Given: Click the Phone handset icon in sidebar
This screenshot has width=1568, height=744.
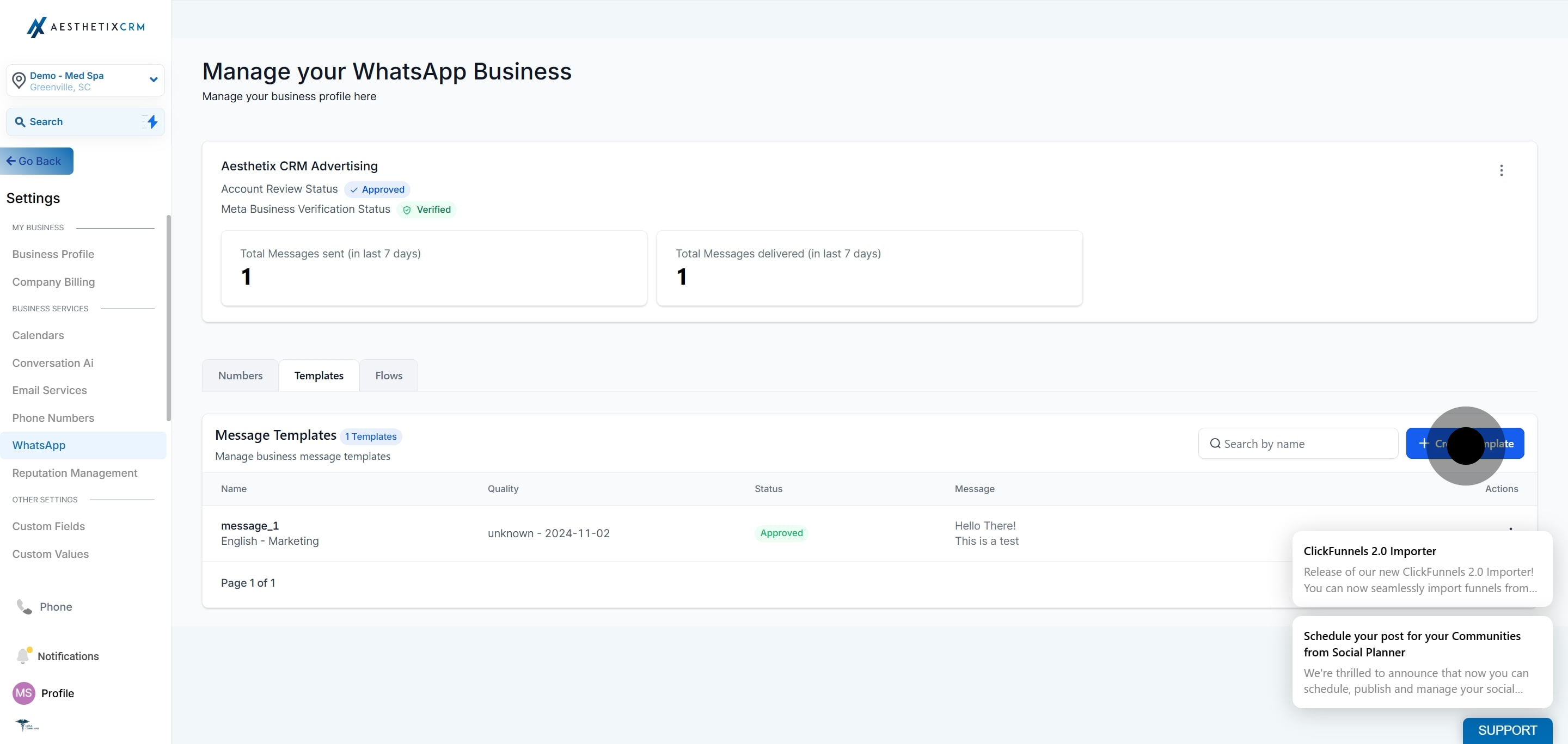Looking at the screenshot, I should pyautogui.click(x=24, y=606).
